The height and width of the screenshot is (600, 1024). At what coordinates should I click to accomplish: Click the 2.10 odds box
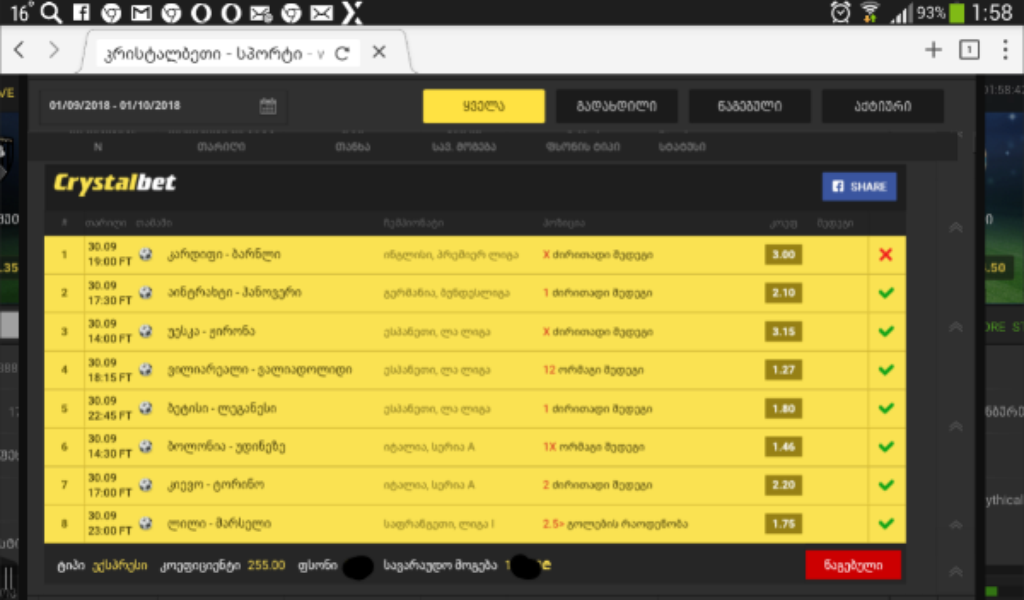point(783,293)
